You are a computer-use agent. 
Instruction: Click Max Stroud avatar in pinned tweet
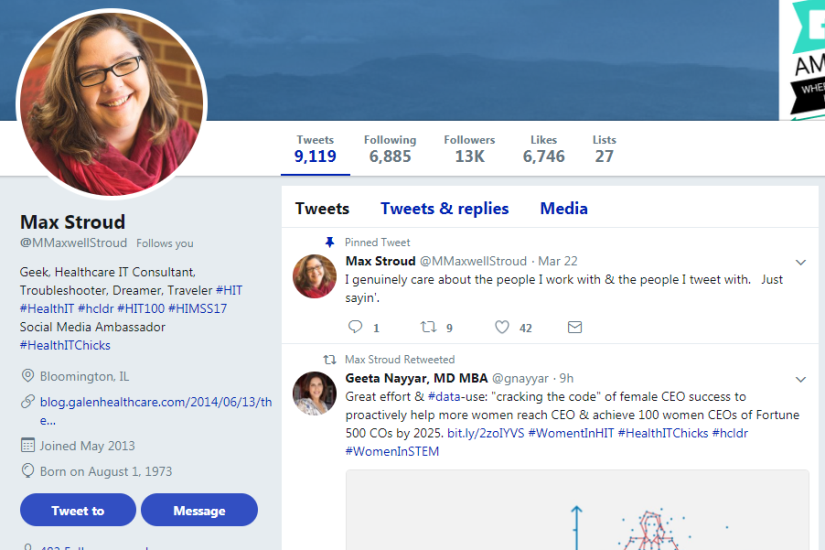click(314, 276)
